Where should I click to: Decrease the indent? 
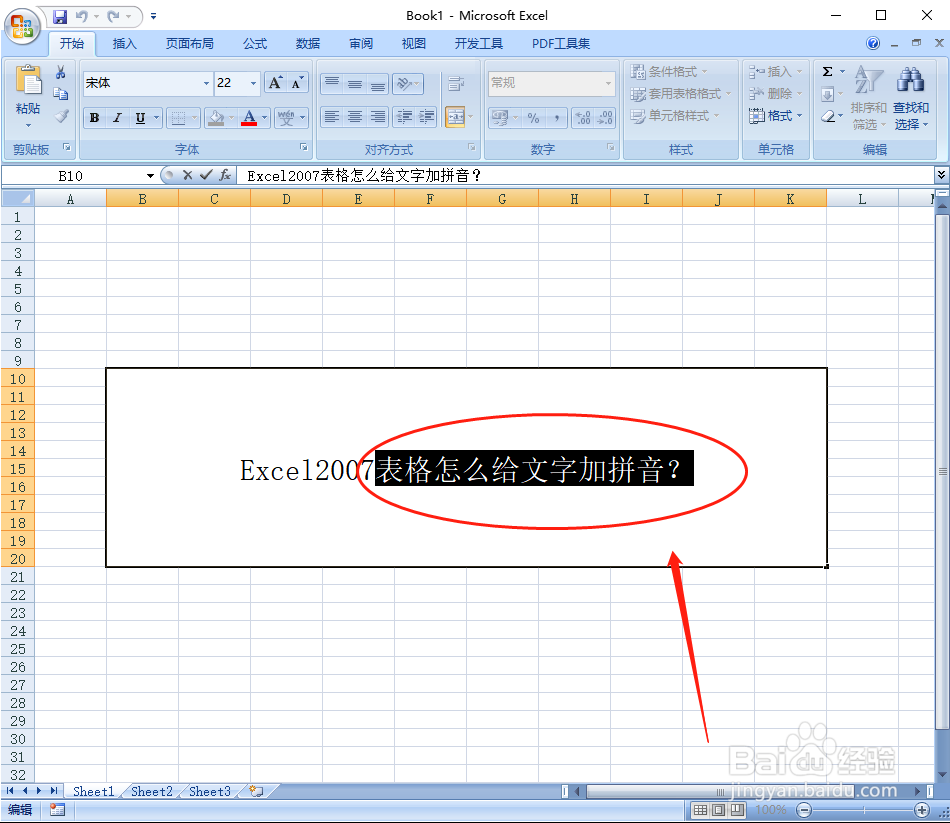pyautogui.click(x=404, y=116)
